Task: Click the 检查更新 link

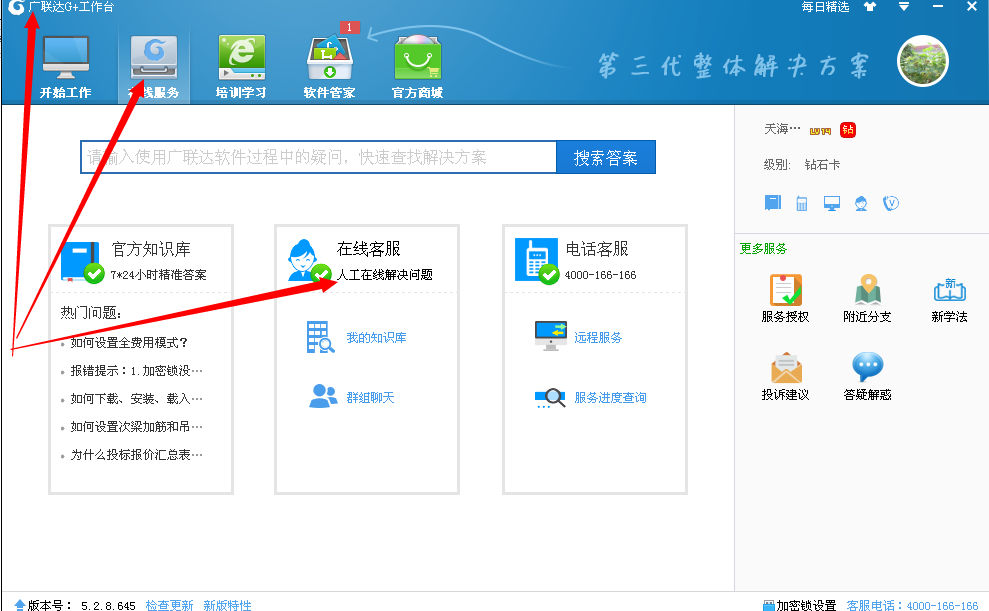Action: click(x=169, y=605)
